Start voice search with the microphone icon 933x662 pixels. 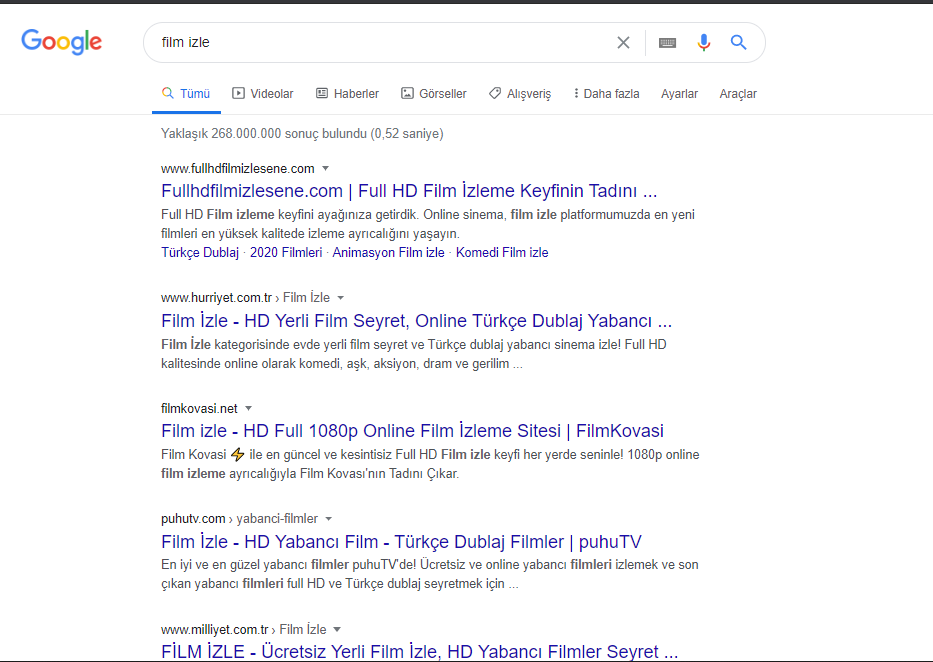tap(703, 42)
